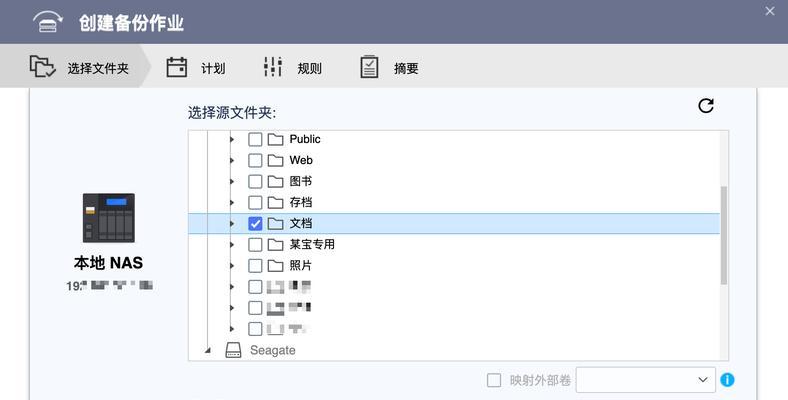The width and height of the screenshot is (788, 400).
Task: Go to the 计划 step
Action: coord(196,67)
